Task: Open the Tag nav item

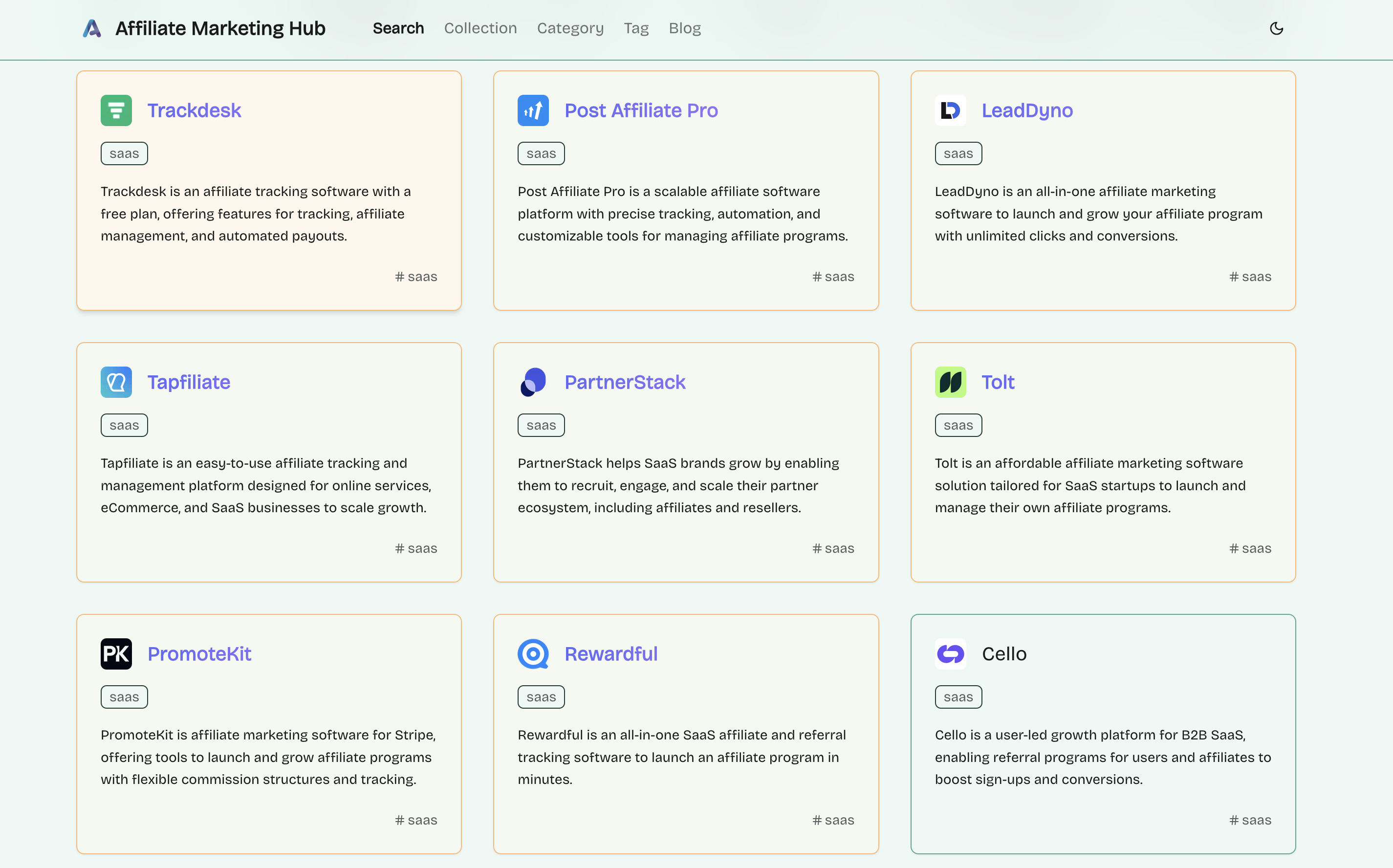Action: (636, 28)
